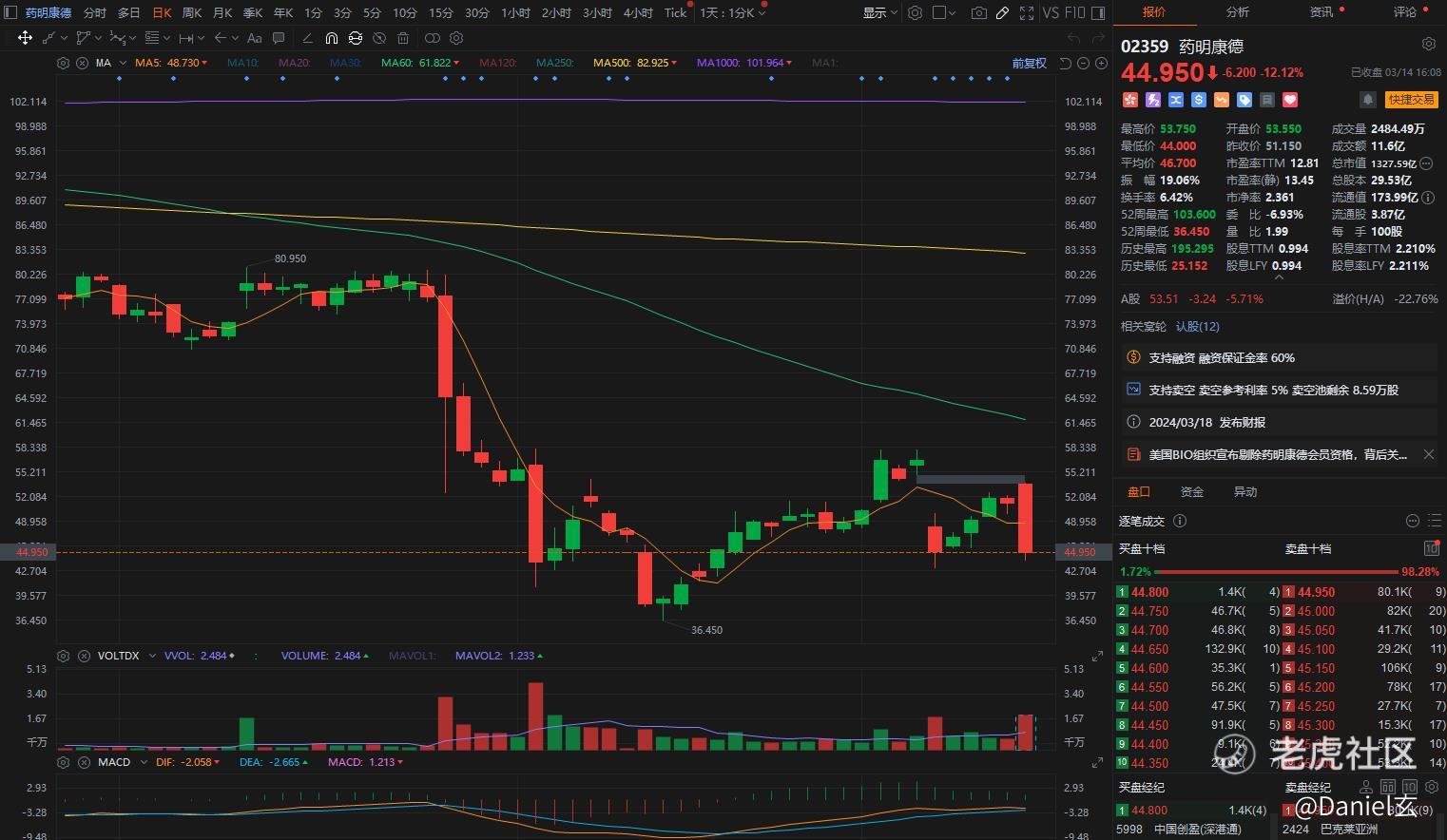The image size is (1447, 840).
Task: Hide all drawings with eye-slash icon
Action: (379, 38)
